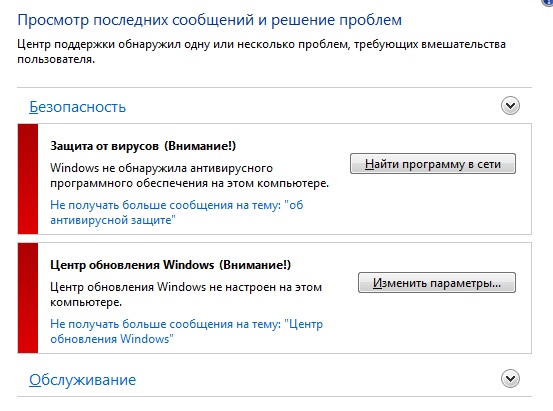
Task: Click the red severity bar beside Защита от вирусов
Action: click(28, 179)
